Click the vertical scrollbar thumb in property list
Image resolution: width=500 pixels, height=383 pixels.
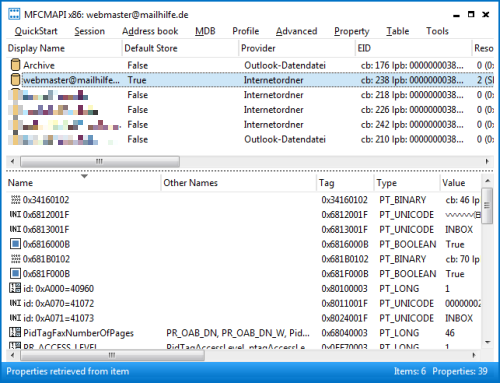pos(487,206)
